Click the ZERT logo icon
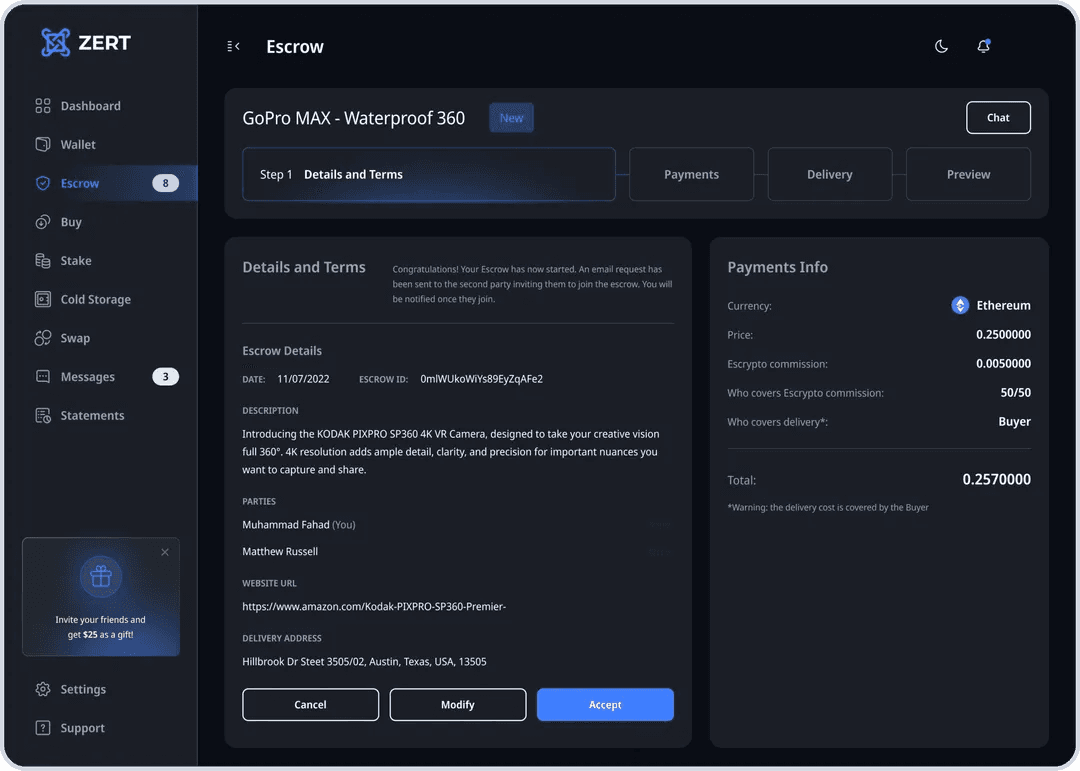 point(56,43)
